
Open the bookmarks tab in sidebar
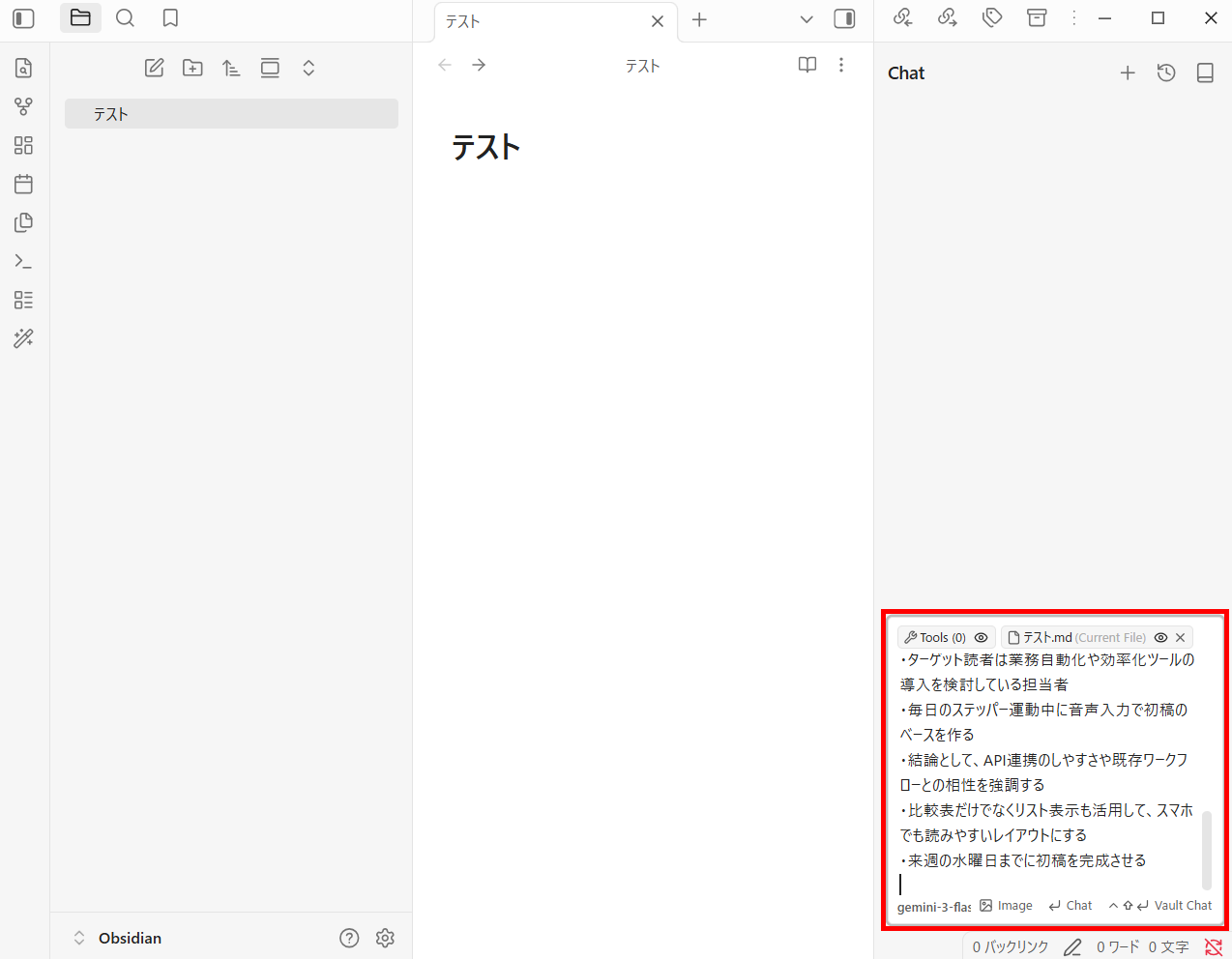point(170,18)
